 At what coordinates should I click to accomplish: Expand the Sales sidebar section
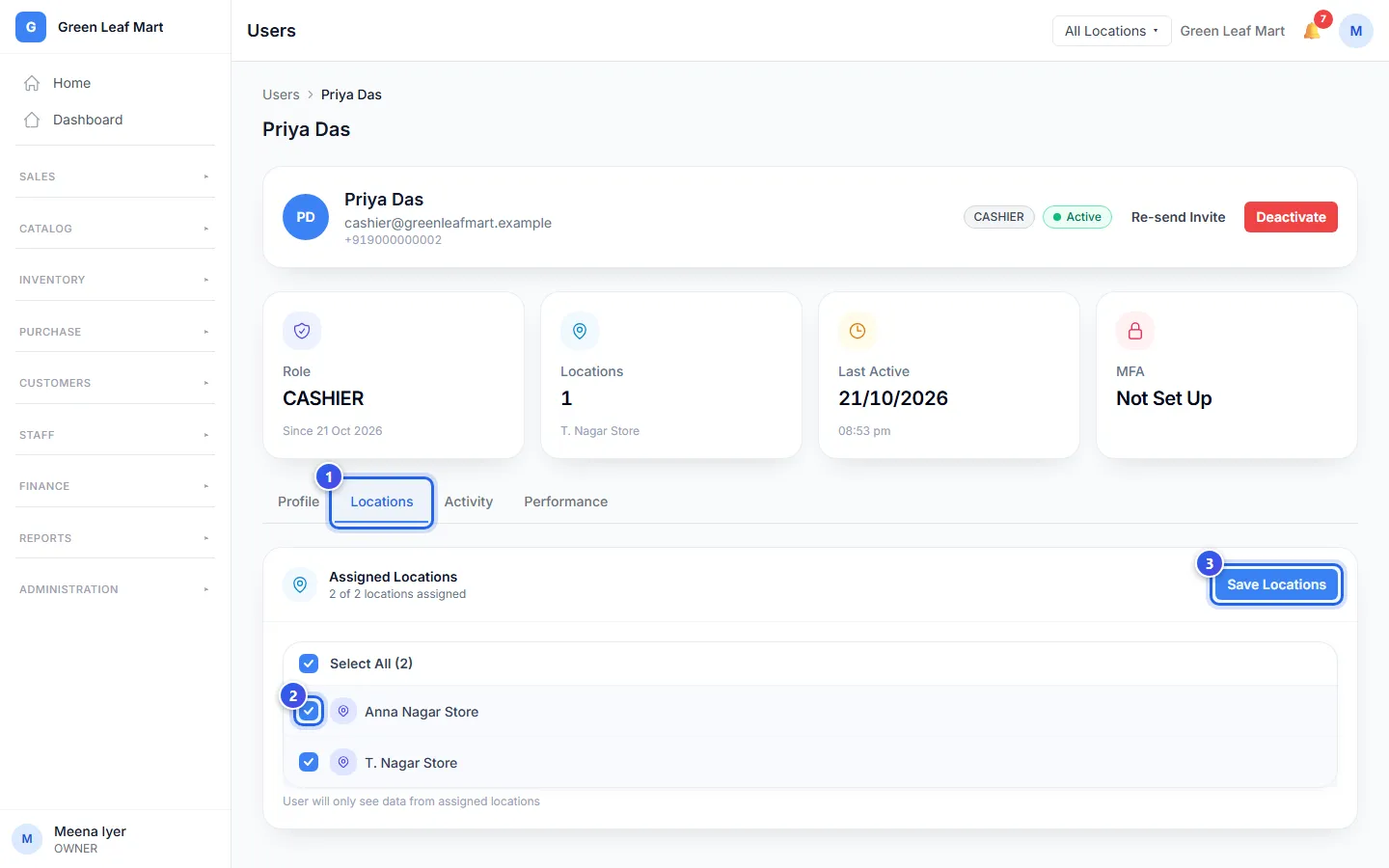tap(115, 176)
